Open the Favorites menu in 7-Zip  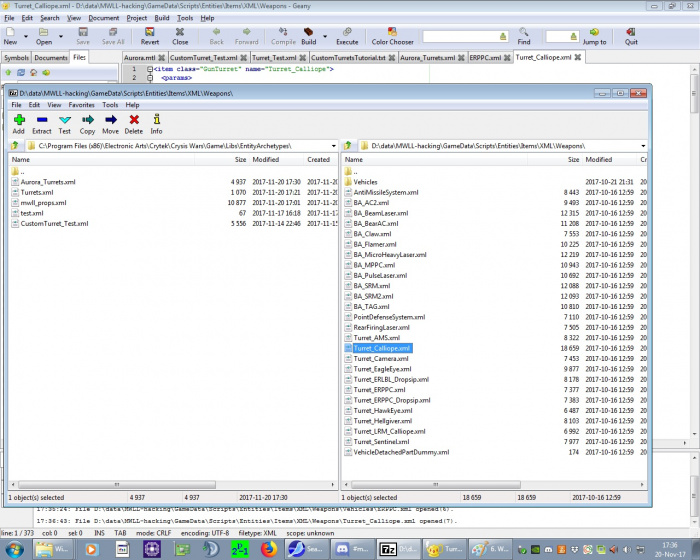click(x=82, y=104)
